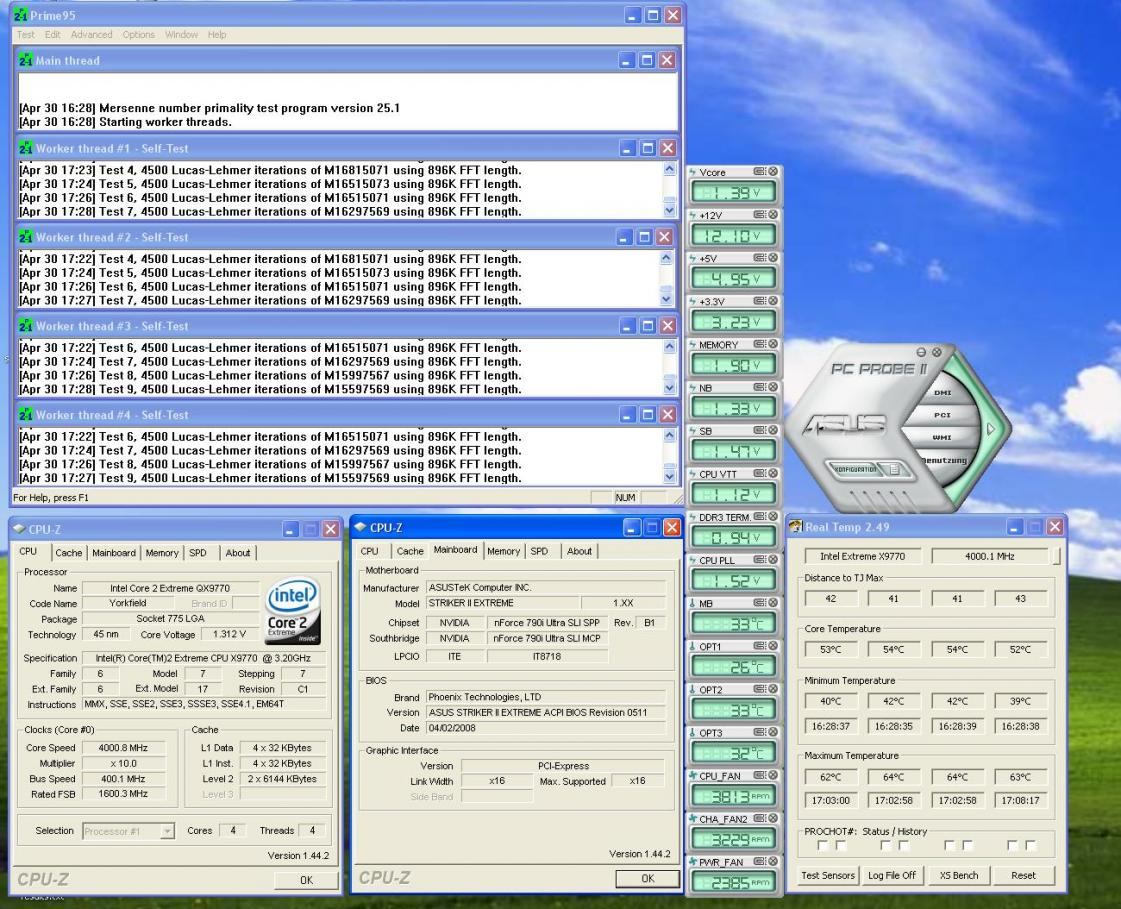
Task: Open the NB sensor settings icon
Action: (x=759, y=387)
